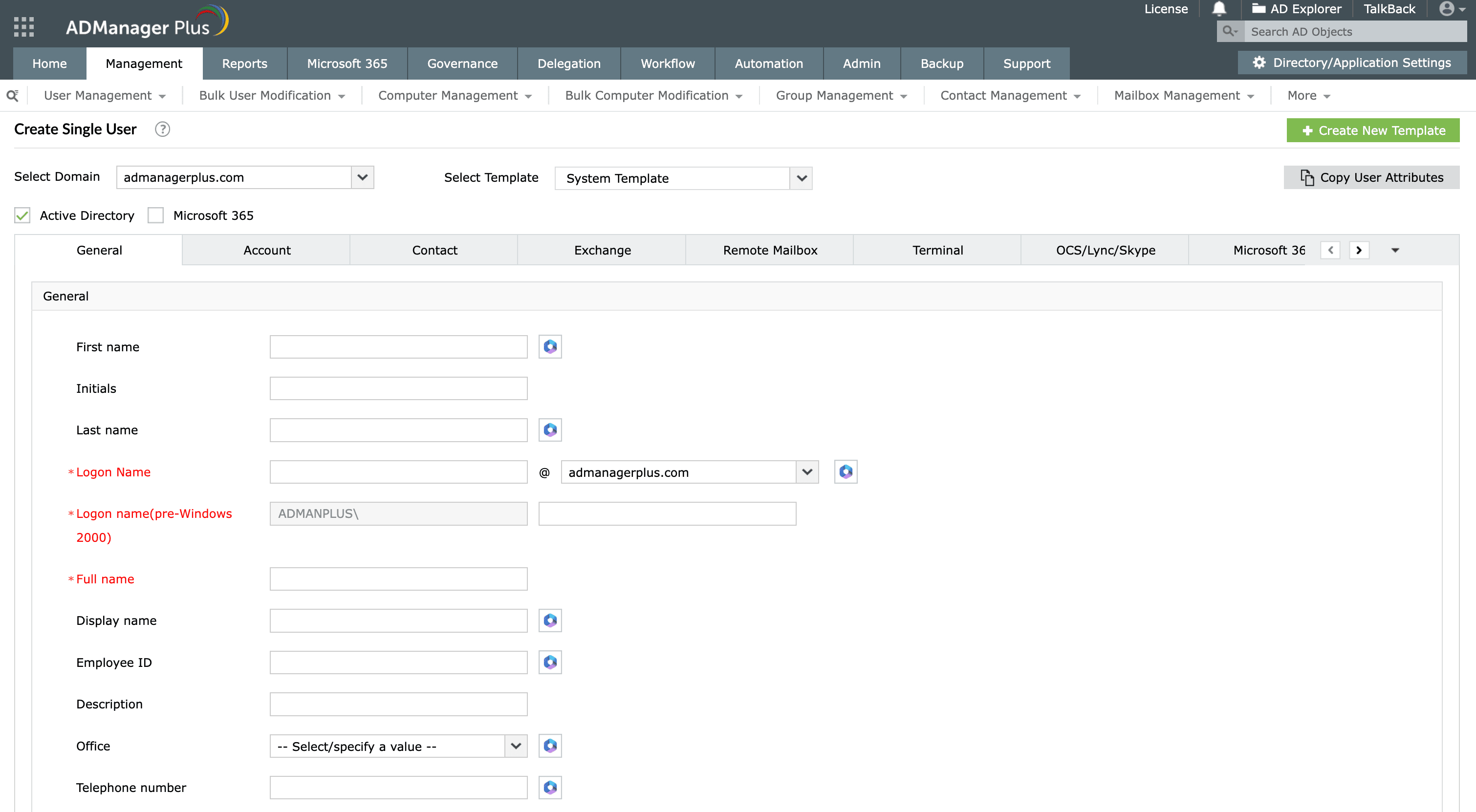The image size is (1476, 812).
Task: Click the naming format icon next to Last name
Action: tap(550, 430)
